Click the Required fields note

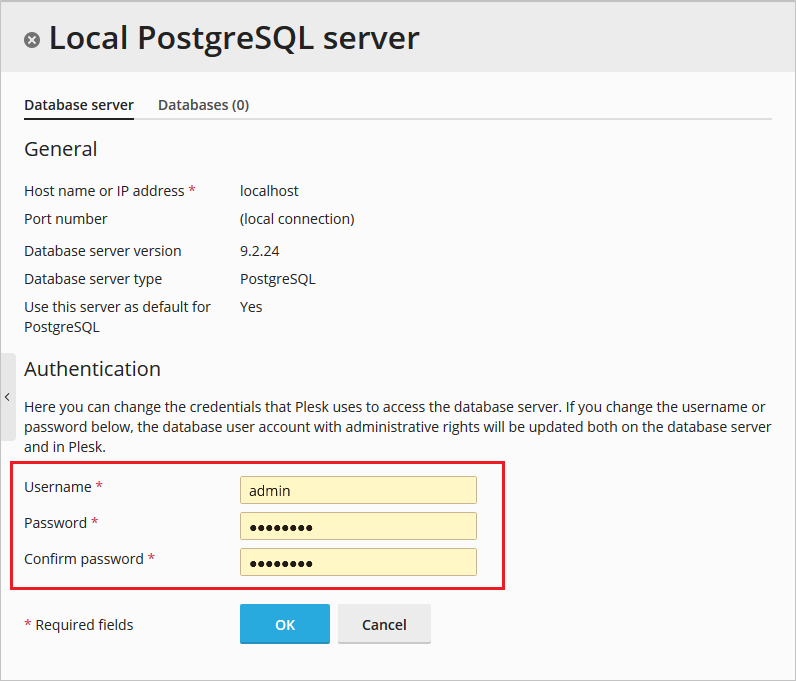click(x=84, y=625)
